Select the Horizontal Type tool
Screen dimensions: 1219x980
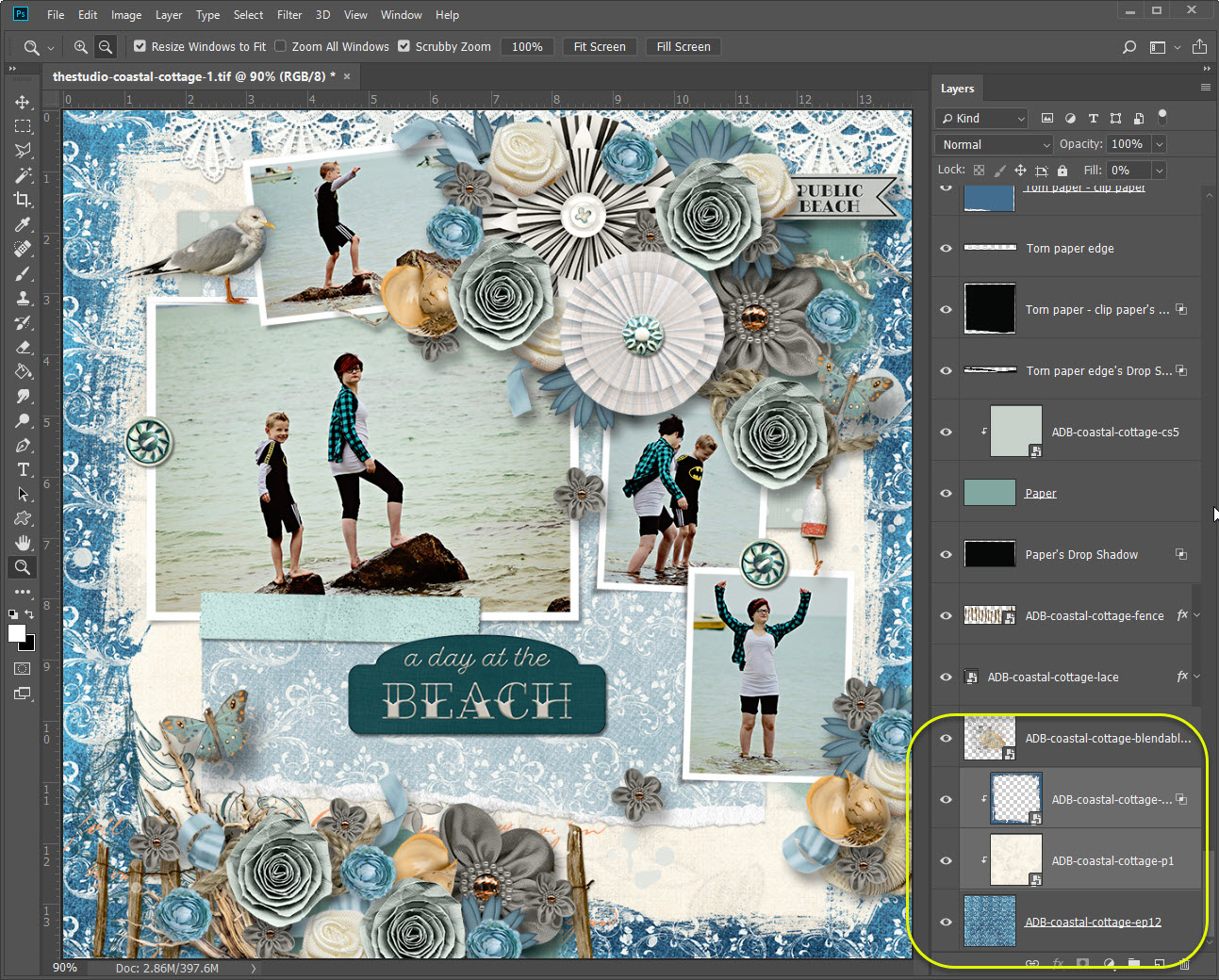[x=23, y=469]
